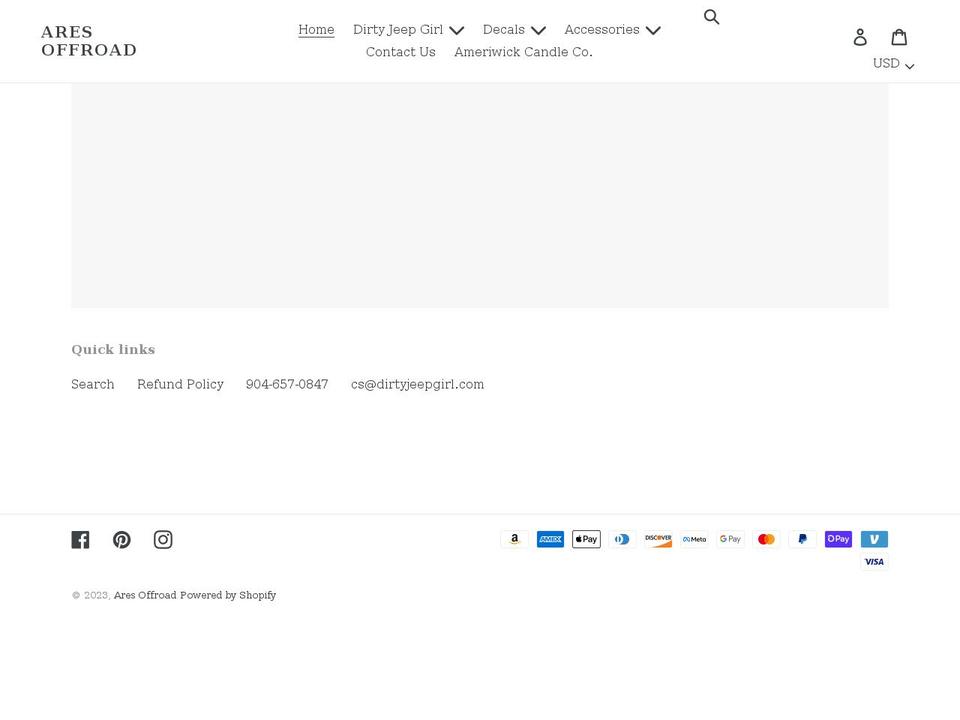Click the account log in icon
The image size is (960, 720).
[x=860, y=37]
